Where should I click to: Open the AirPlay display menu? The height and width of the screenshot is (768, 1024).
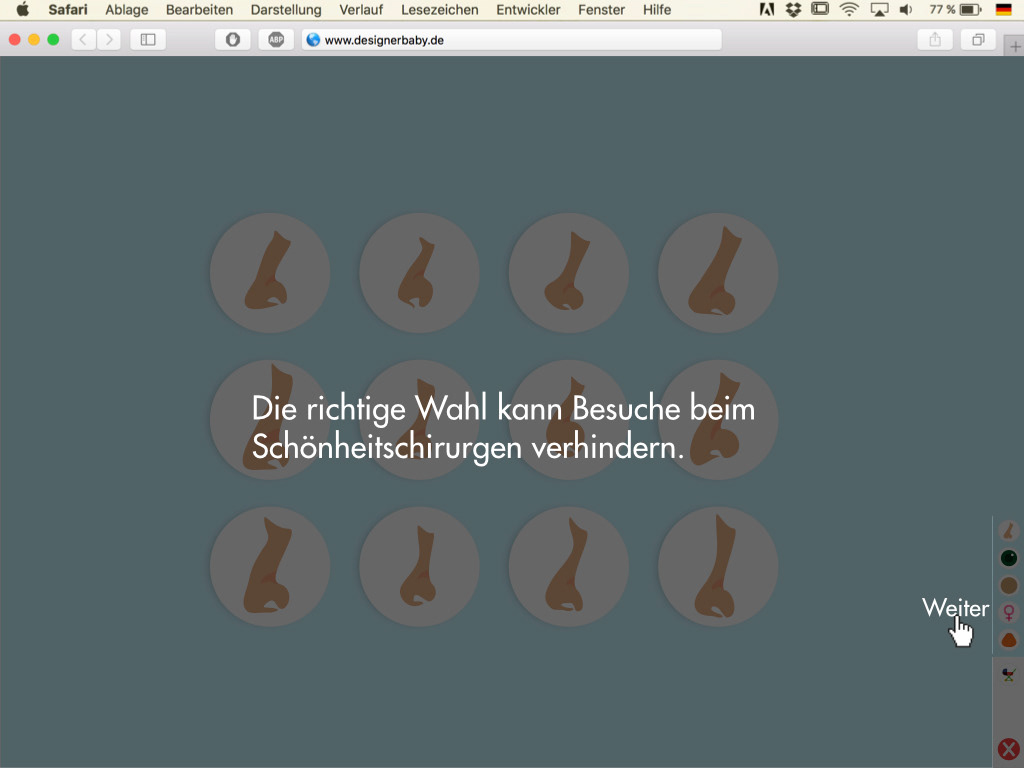pyautogui.click(x=880, y=10)
